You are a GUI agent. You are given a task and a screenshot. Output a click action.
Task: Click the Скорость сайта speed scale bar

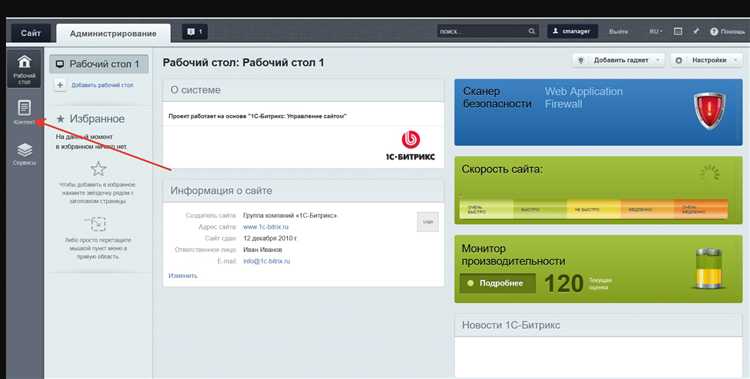pos(594,210)
